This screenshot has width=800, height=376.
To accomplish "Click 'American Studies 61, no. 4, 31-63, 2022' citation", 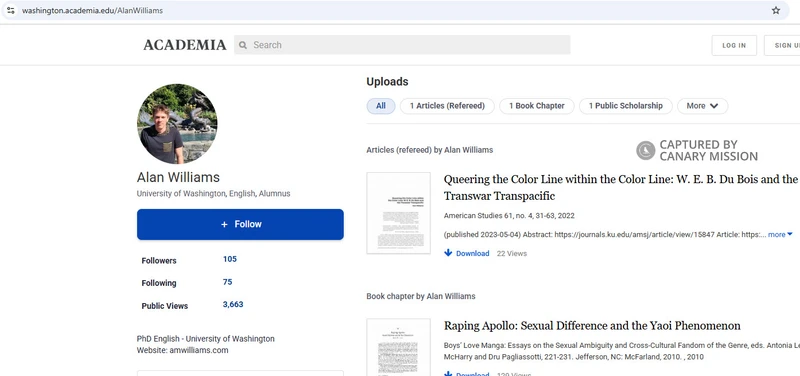I will 509,216.
